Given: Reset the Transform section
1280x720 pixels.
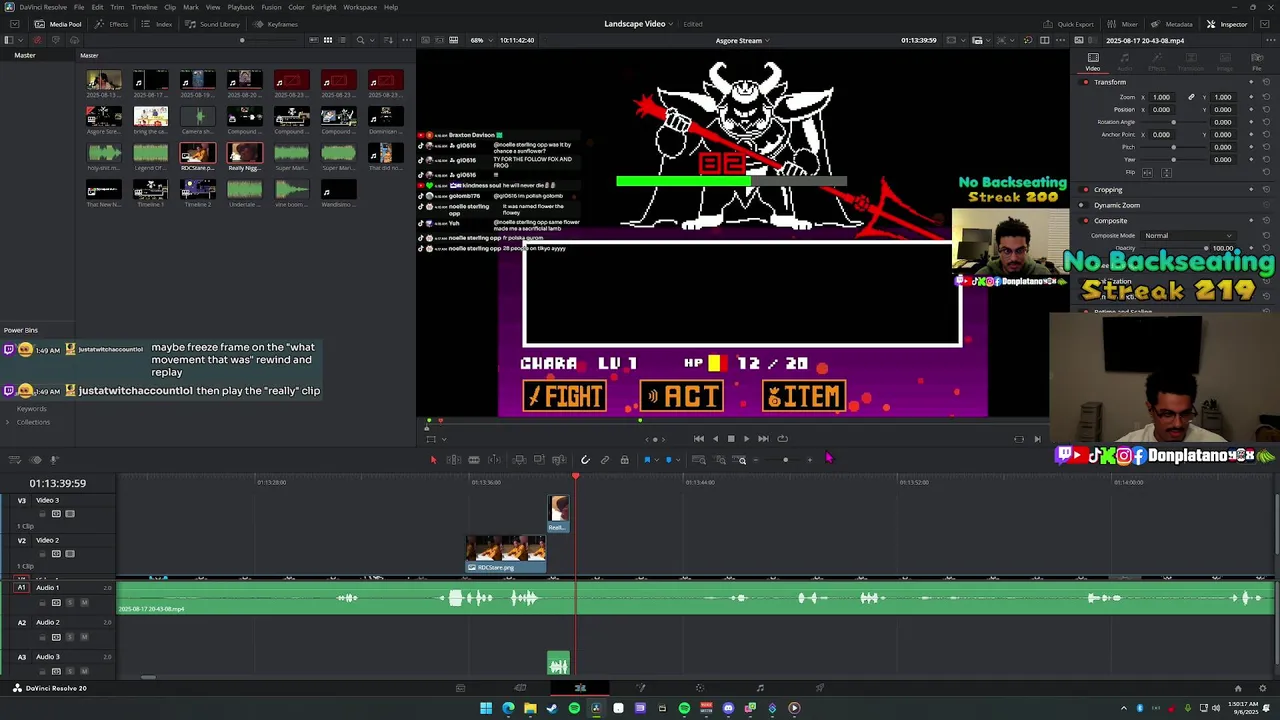Looking at the screenshot, I should (x=1266, y=82).
